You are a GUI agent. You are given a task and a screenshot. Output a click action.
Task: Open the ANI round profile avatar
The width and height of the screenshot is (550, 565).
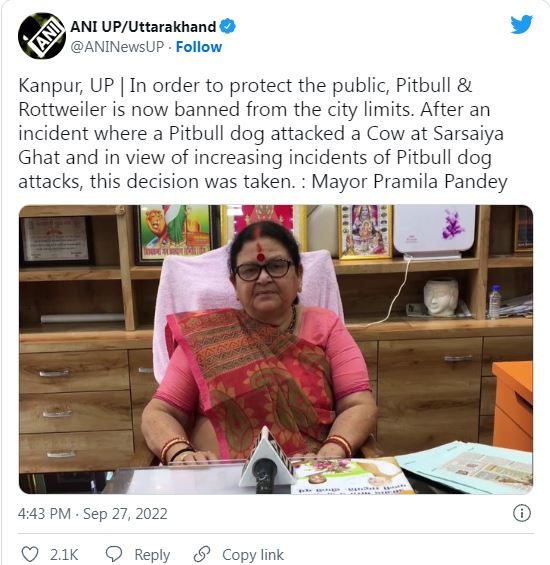click(42, 36)
